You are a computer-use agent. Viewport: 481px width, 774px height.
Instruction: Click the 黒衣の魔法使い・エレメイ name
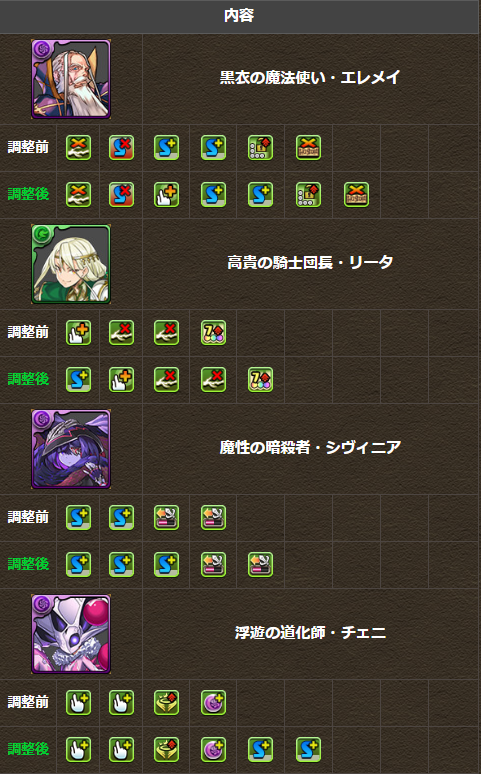[310, 77]
